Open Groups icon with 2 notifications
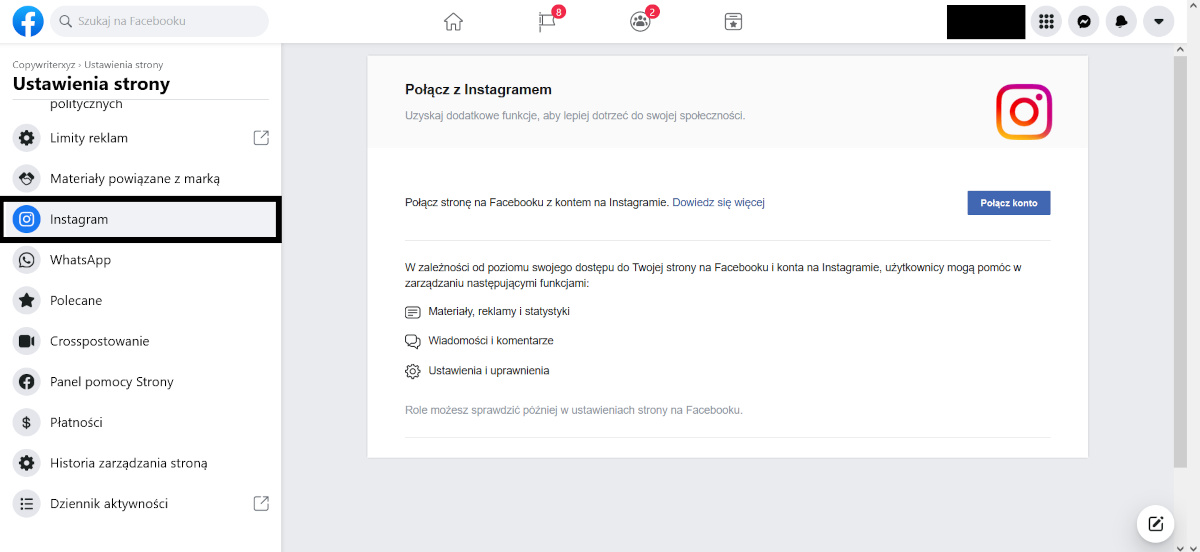The width and height of the screenshot is (1200, 552). [641, 21]
